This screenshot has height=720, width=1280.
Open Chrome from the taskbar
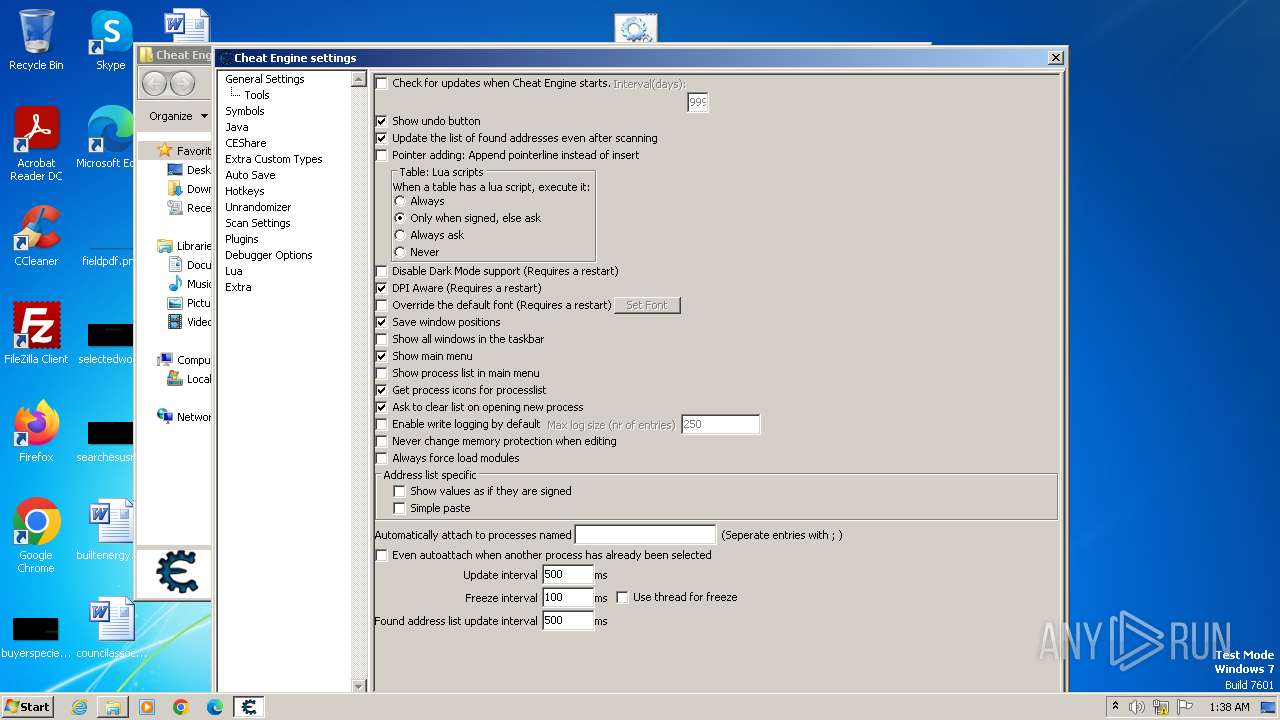[181, 707]
